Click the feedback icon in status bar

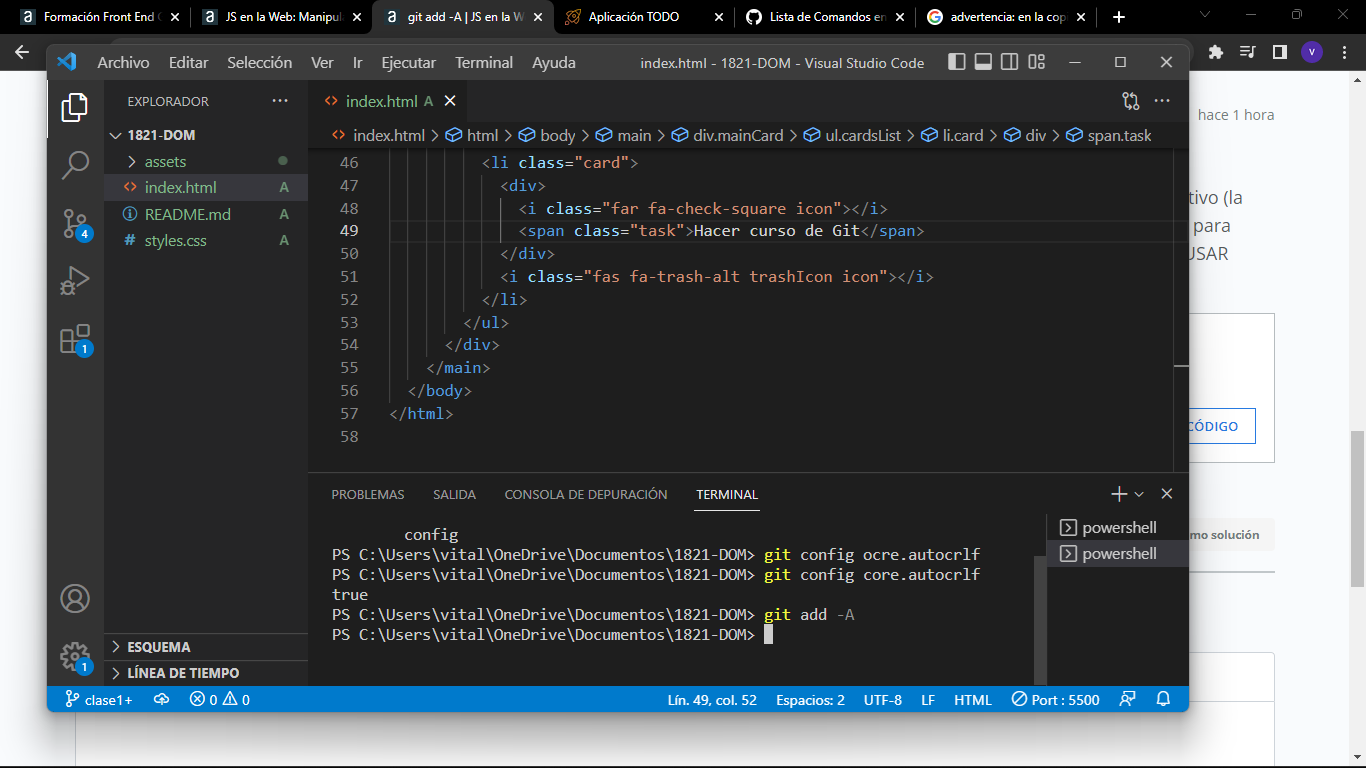(x=1128, y=700)
